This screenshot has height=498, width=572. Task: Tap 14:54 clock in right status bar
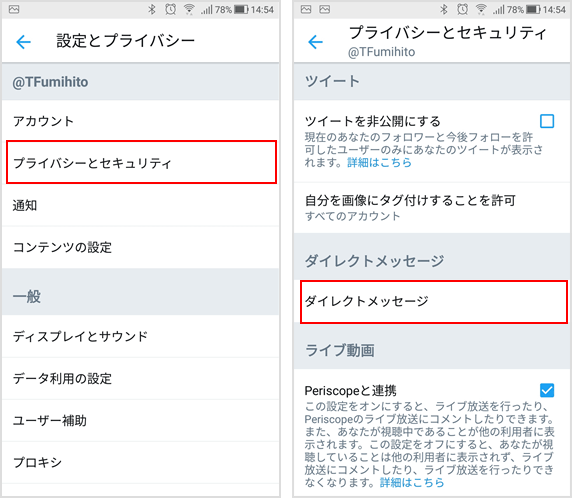point(554,9)
